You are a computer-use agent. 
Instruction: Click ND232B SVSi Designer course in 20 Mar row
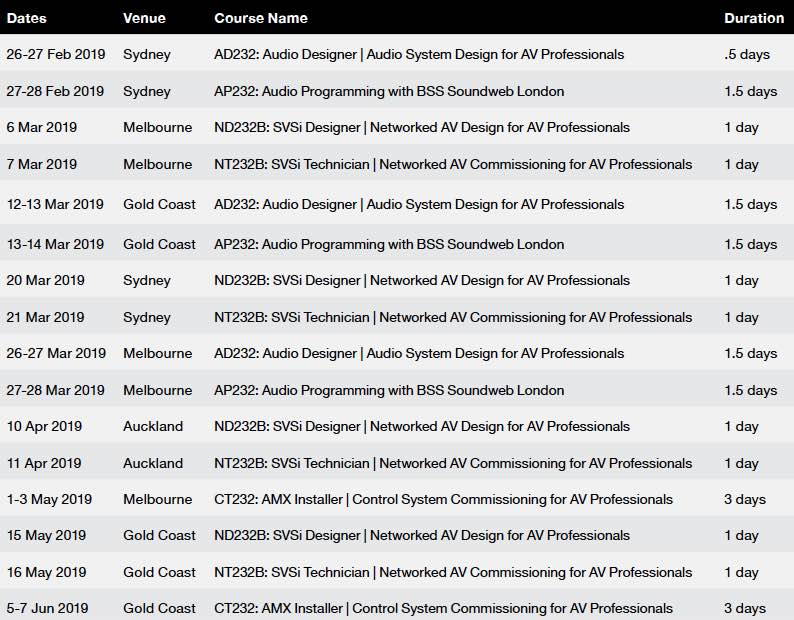pos(422,281)
